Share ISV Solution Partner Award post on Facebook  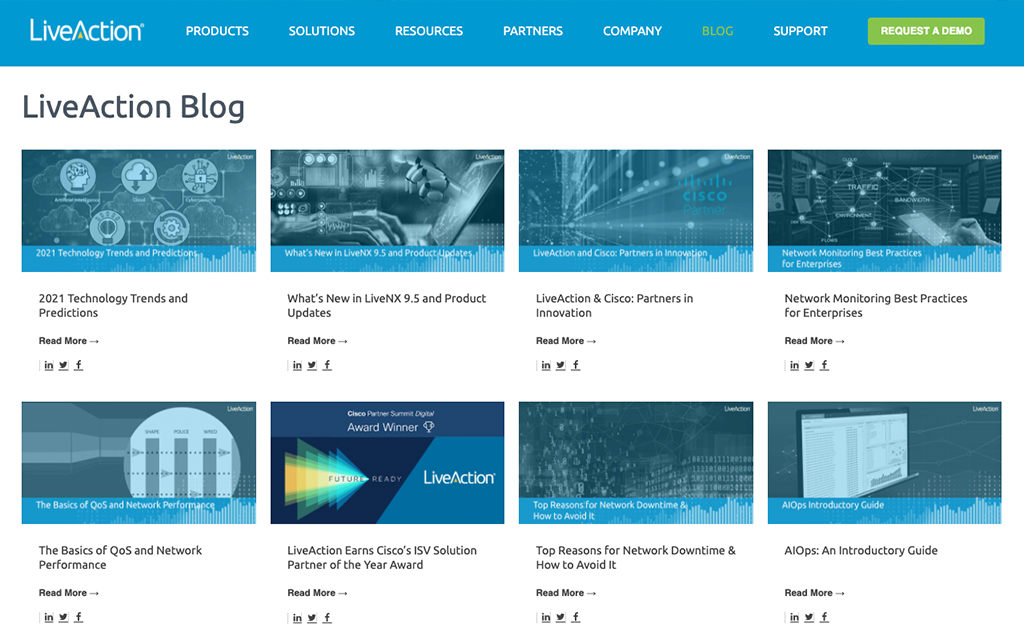[327, 618]
